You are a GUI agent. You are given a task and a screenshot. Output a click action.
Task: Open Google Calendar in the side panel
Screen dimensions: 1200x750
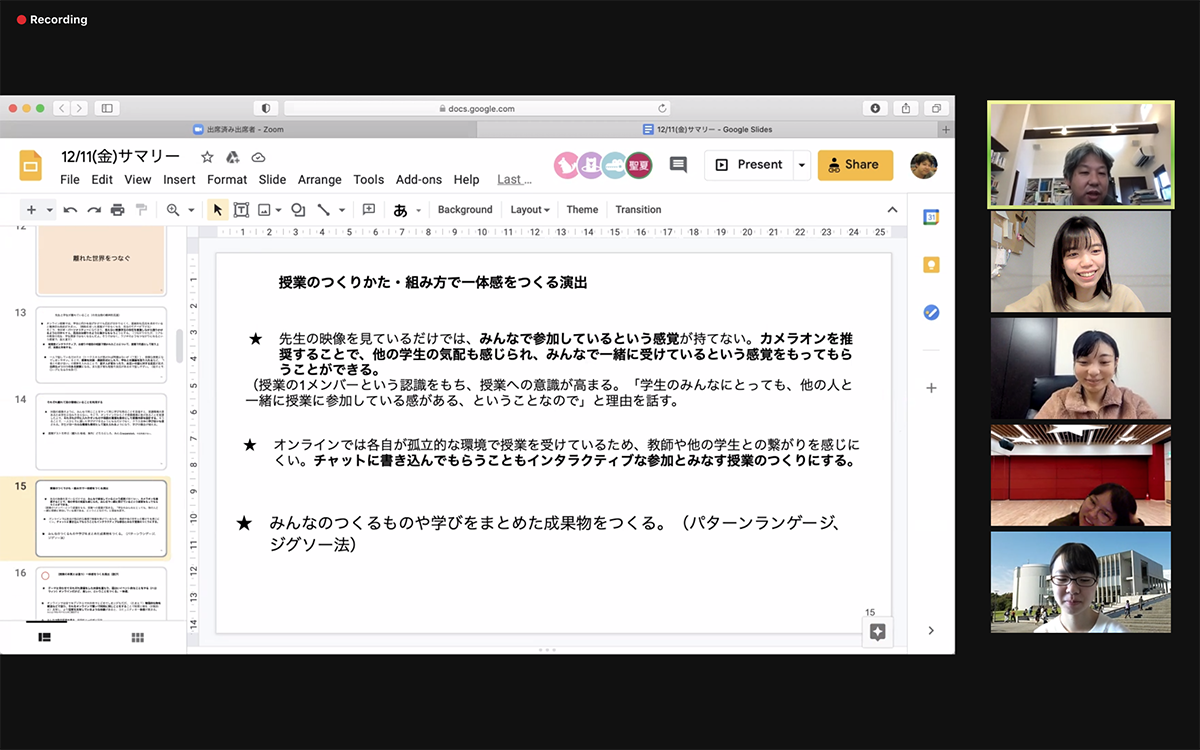tap(931, 217)
